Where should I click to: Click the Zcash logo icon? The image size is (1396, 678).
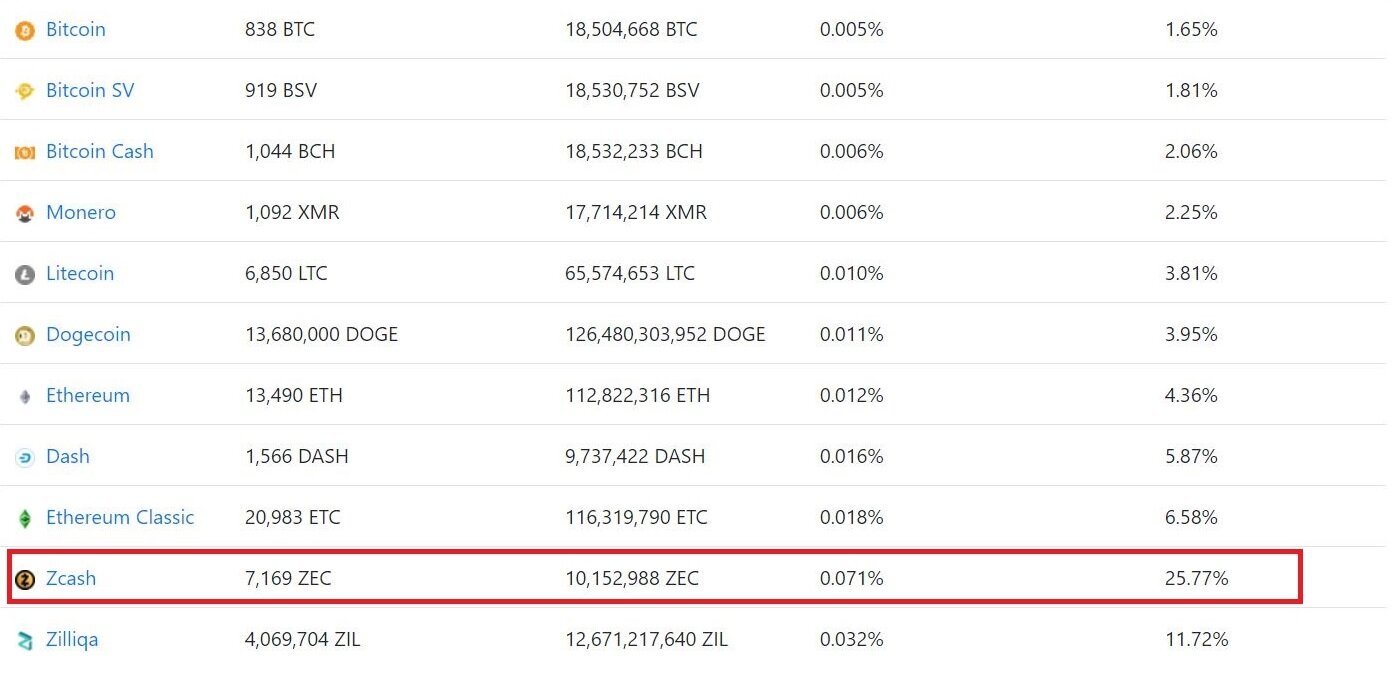tap(25, 579)
